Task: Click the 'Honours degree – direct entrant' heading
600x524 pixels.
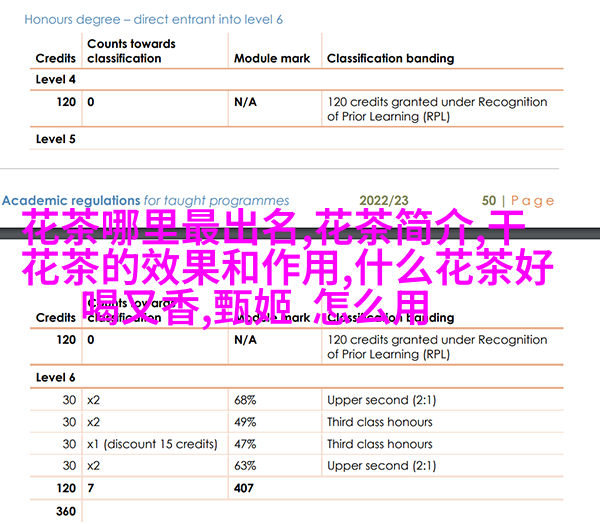Action: pos(153,19)
